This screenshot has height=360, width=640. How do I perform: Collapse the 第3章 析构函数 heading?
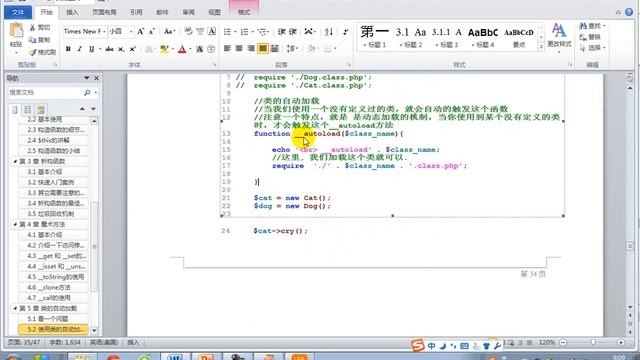point(15,162)
